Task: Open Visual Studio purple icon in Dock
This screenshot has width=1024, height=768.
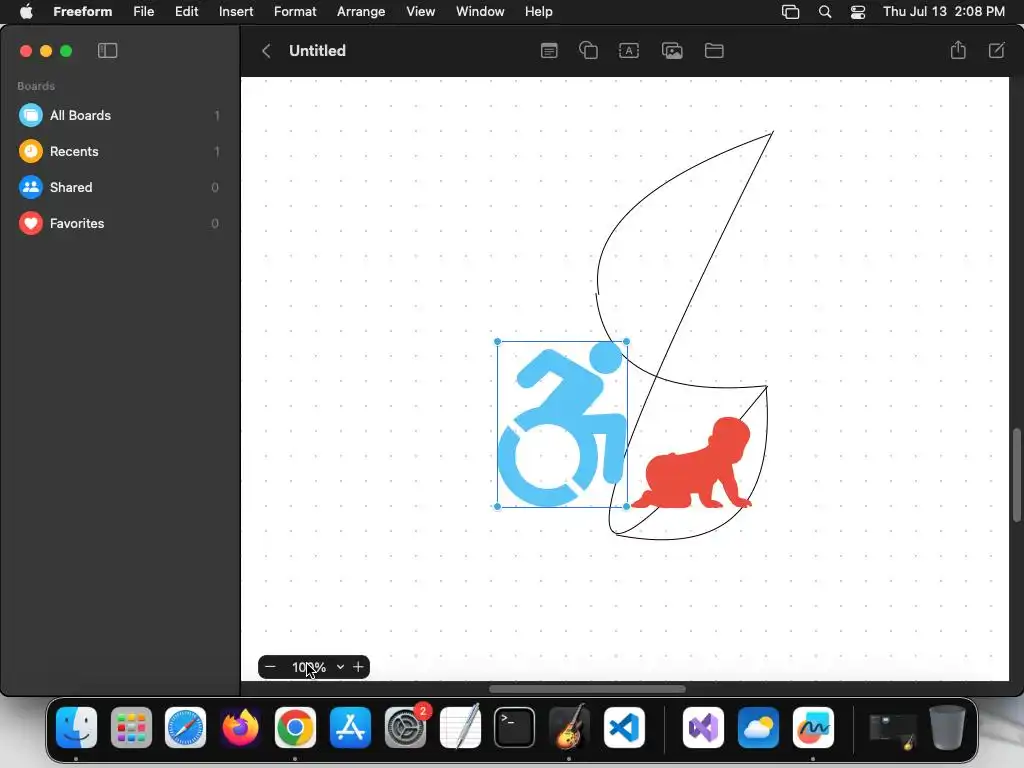Action: pyautogui.click(x=703, y=728)
